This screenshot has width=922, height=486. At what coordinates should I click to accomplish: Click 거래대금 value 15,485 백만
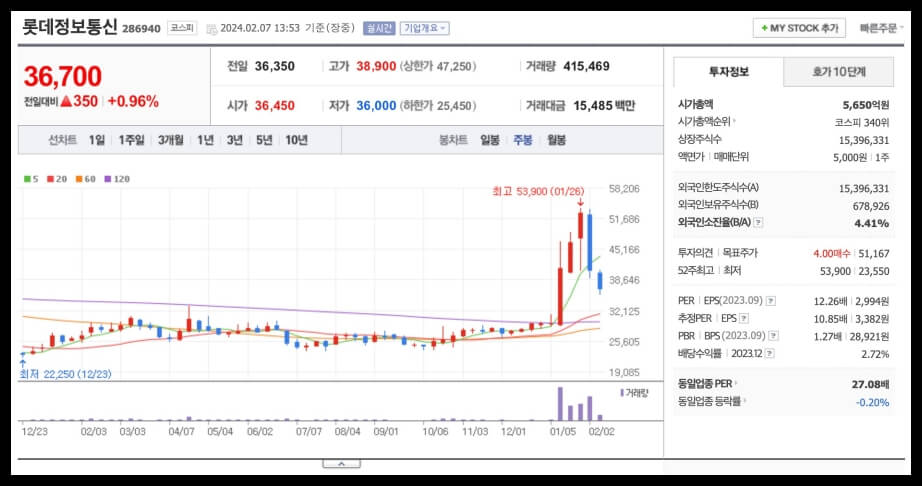pos(604,106)
